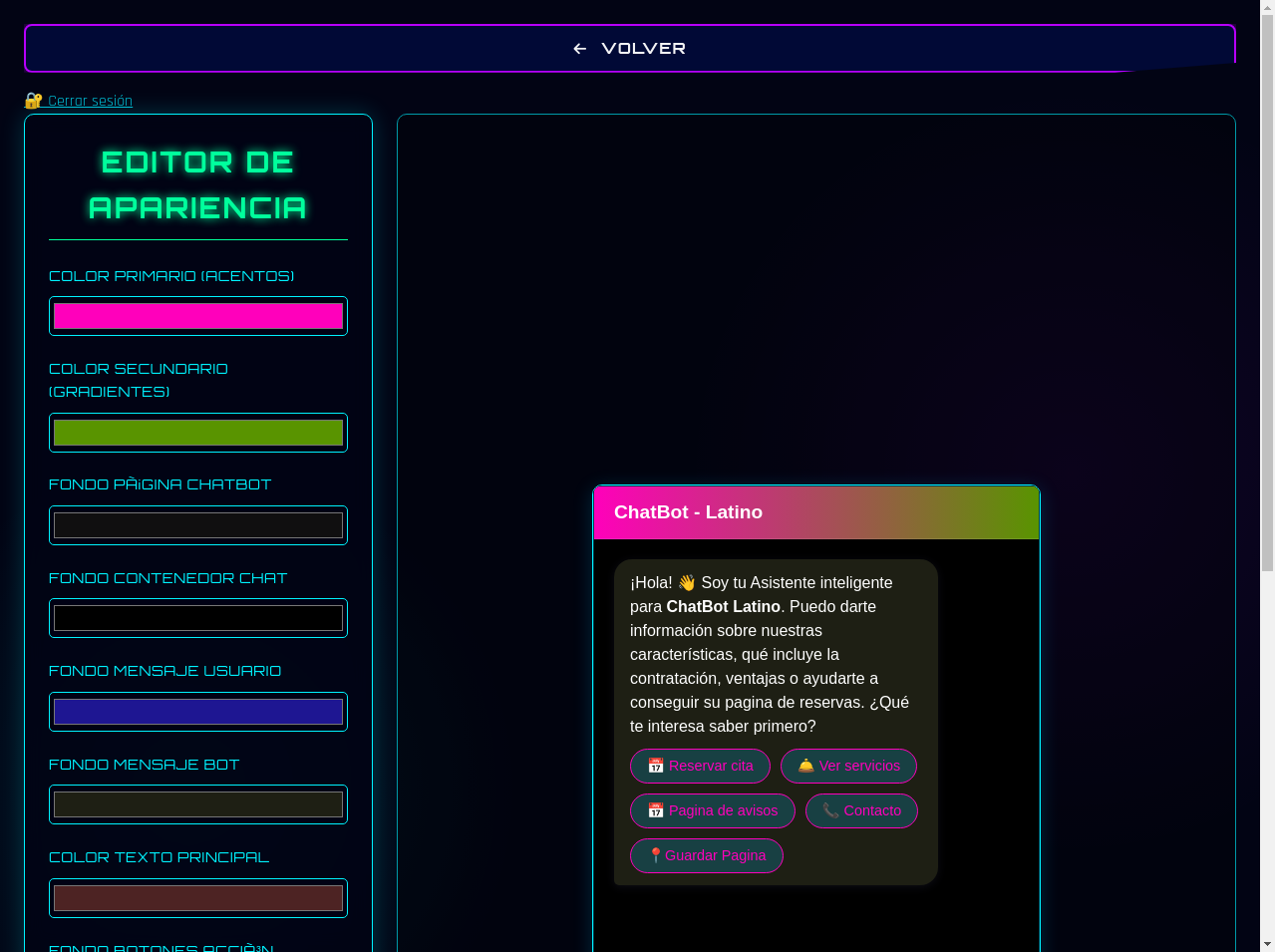The width and height of the screenshot is (1275, 952).
Task: Click the calendar icon on Reservar cita
Action: point(656,766)
